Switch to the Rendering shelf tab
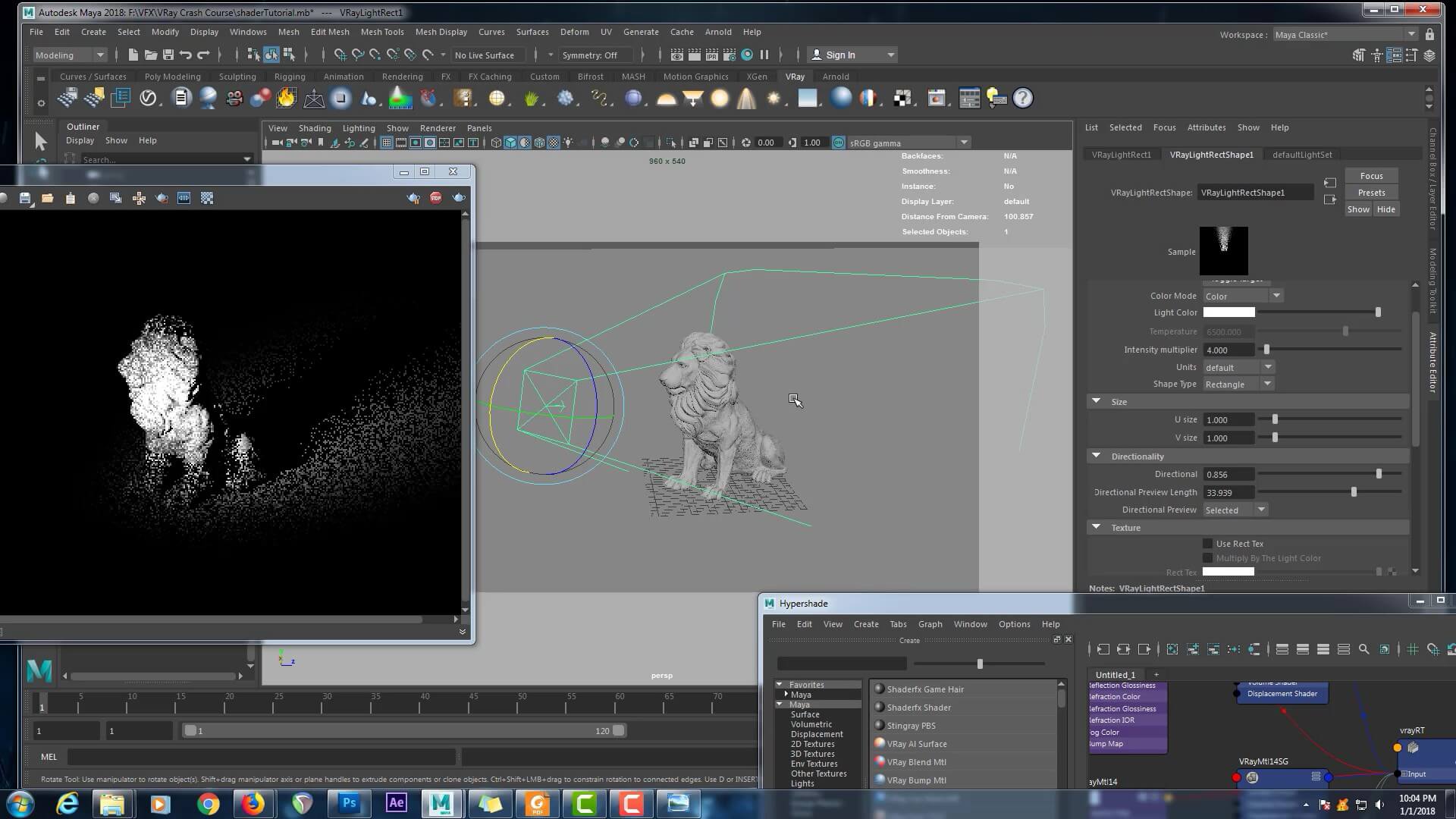 pos(402,77)
